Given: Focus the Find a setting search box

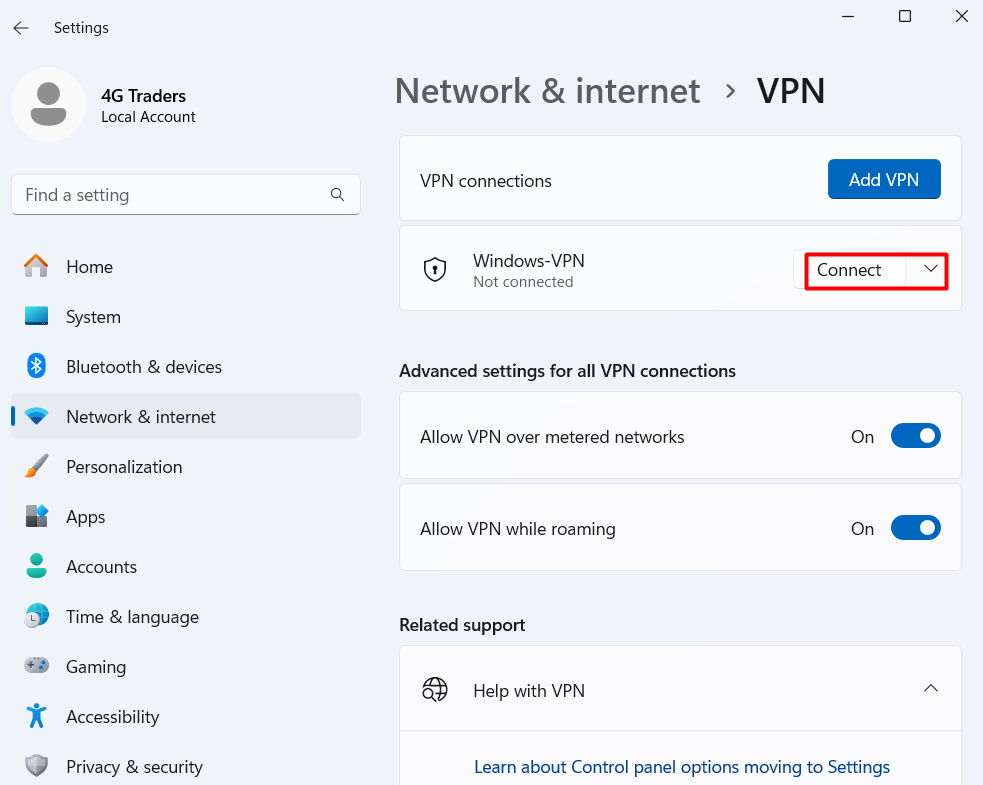Looking at the screenshot, I should pyautogui.click(x=186, y=195).
